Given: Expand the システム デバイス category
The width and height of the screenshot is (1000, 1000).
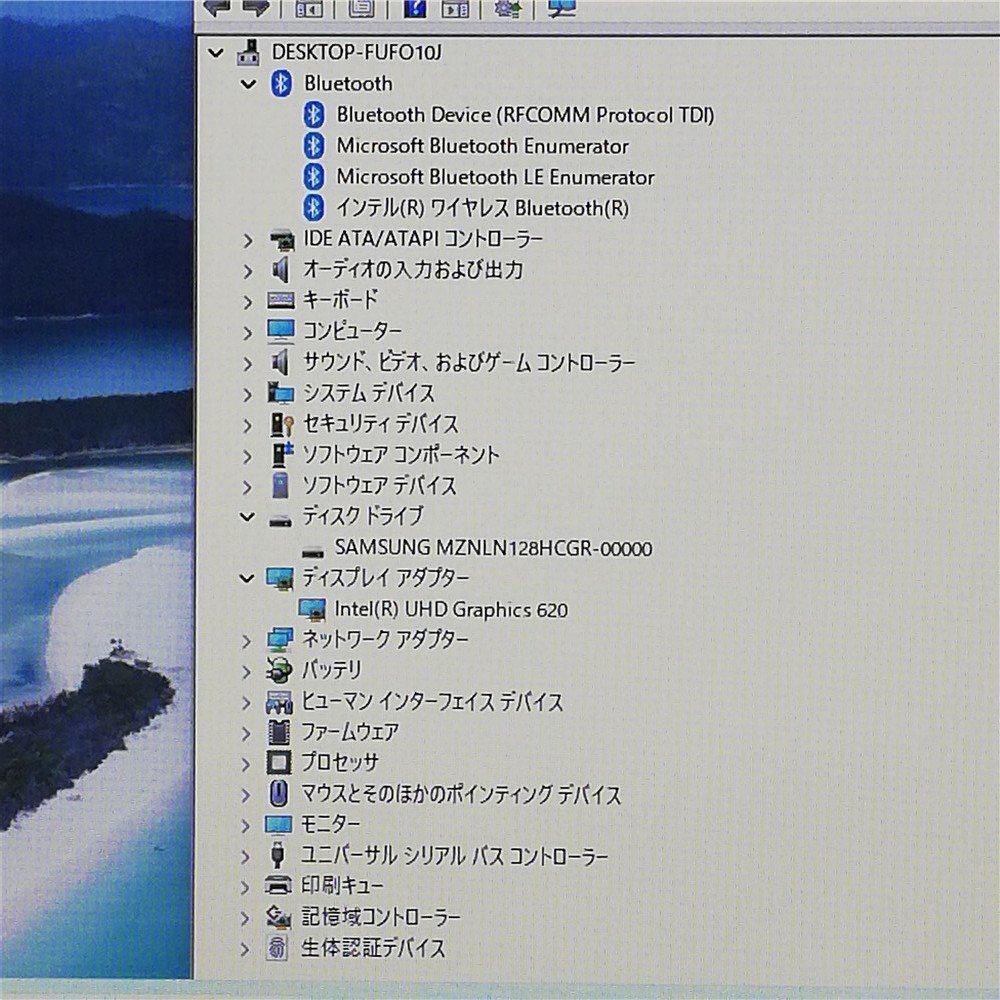Looking at the screenshot, I should (248, 395).
